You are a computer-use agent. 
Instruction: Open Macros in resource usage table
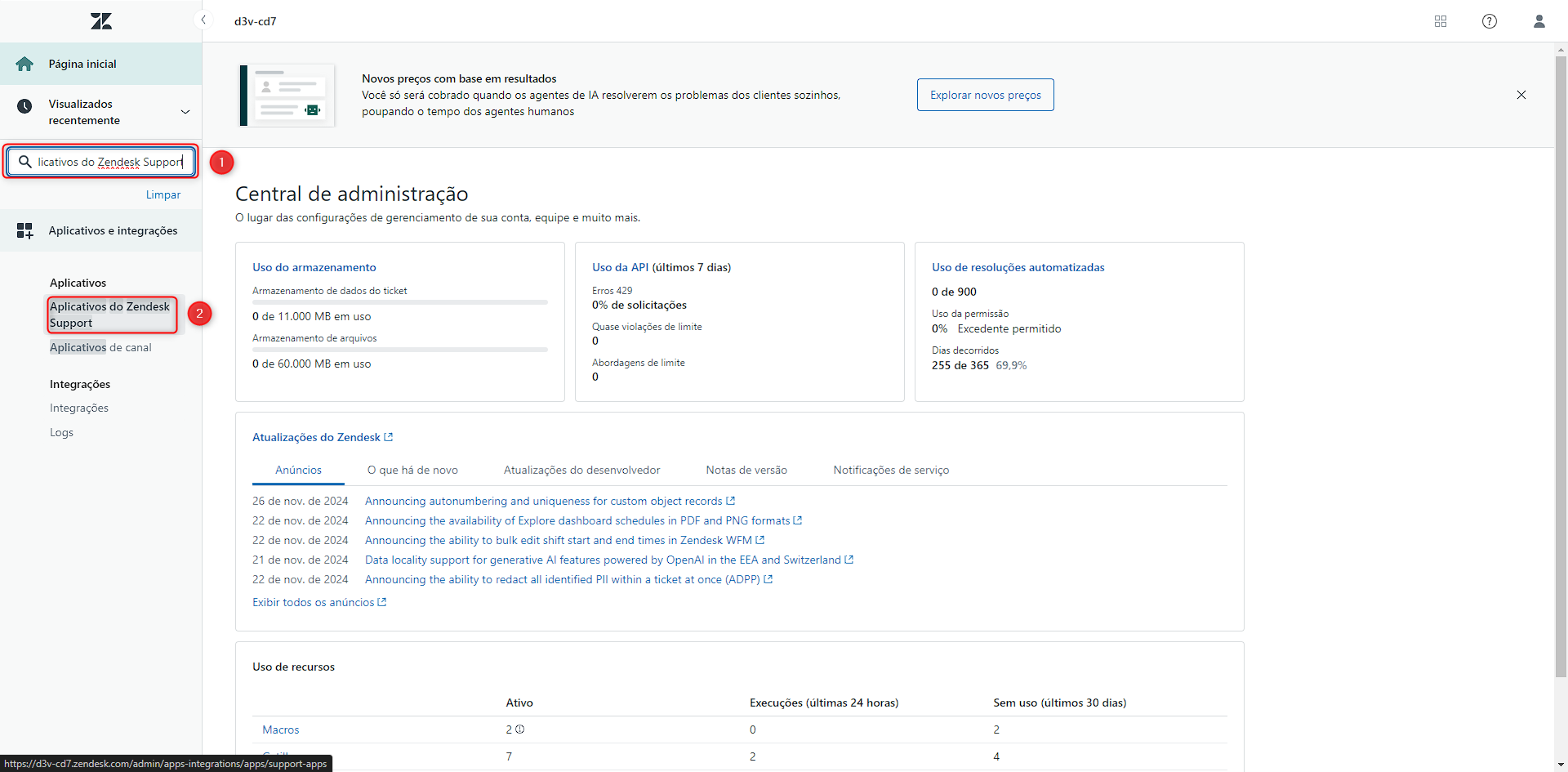(281, 730)
